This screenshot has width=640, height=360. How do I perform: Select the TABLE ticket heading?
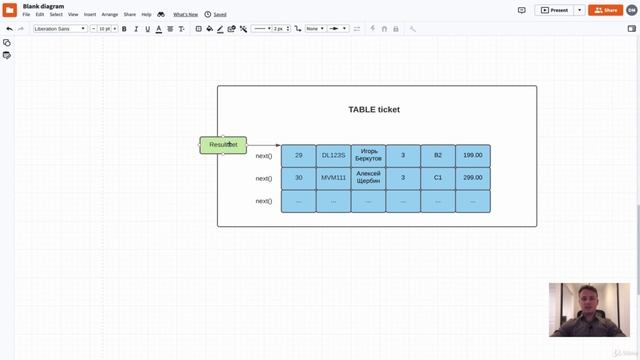374,109
